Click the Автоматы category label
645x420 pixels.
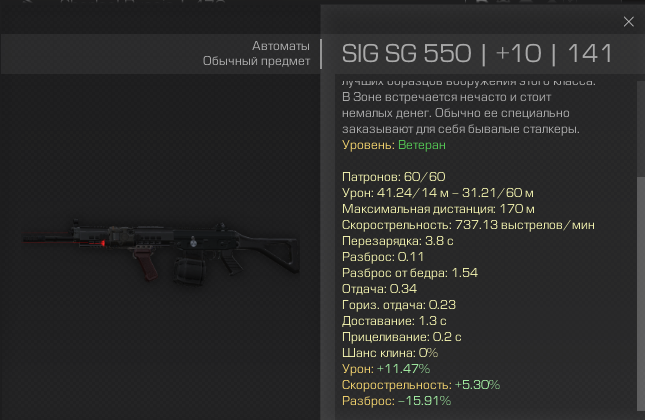click(x=281, y=46)
